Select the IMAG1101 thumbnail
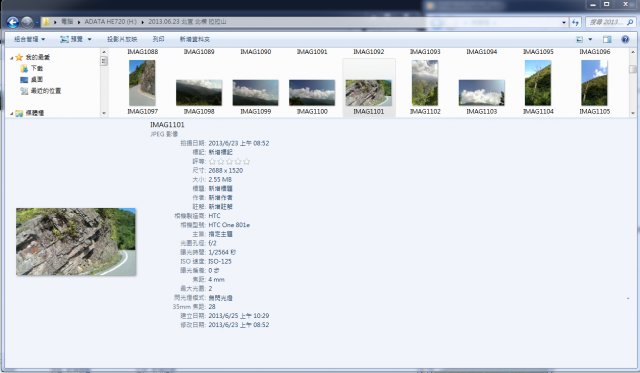 coord(369,93)
